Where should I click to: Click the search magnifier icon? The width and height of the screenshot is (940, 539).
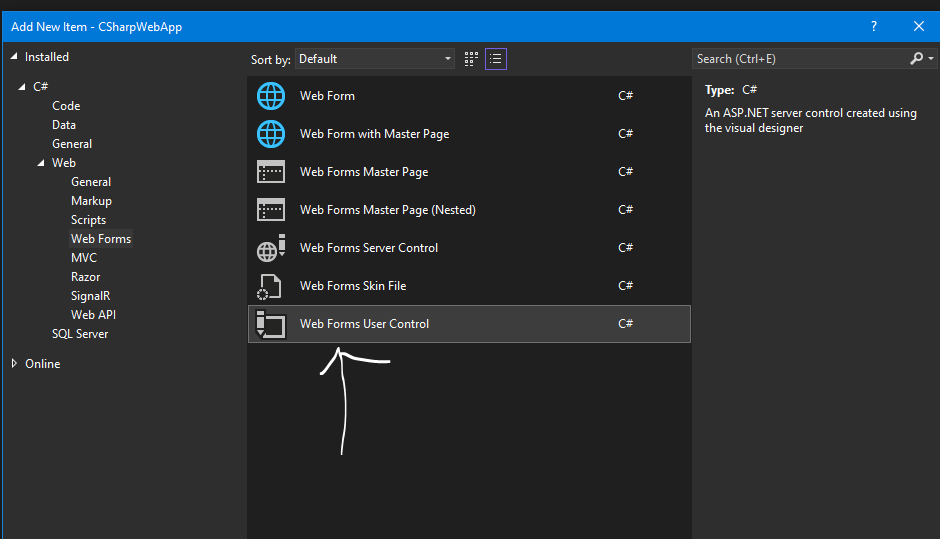[x=916, y=58]
